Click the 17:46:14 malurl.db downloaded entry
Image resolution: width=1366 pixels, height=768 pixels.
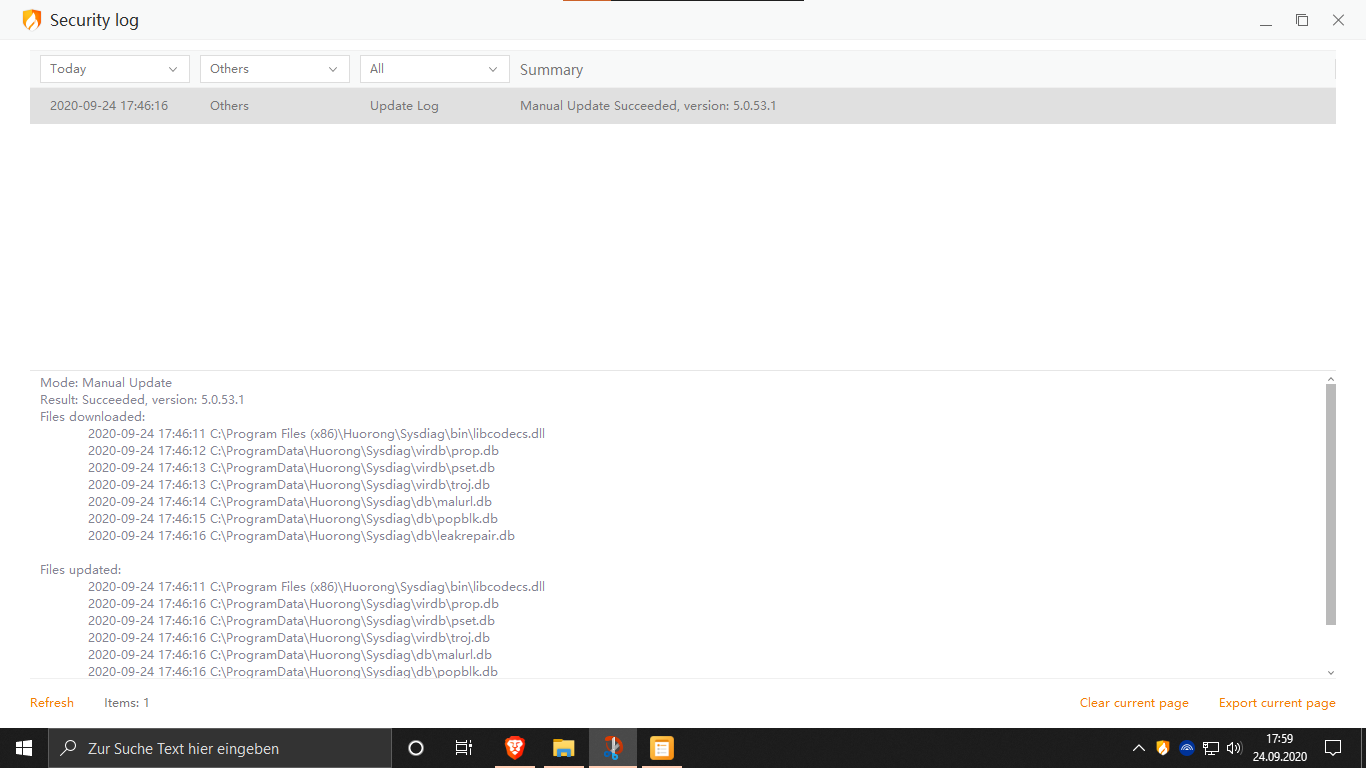point(290,502)
